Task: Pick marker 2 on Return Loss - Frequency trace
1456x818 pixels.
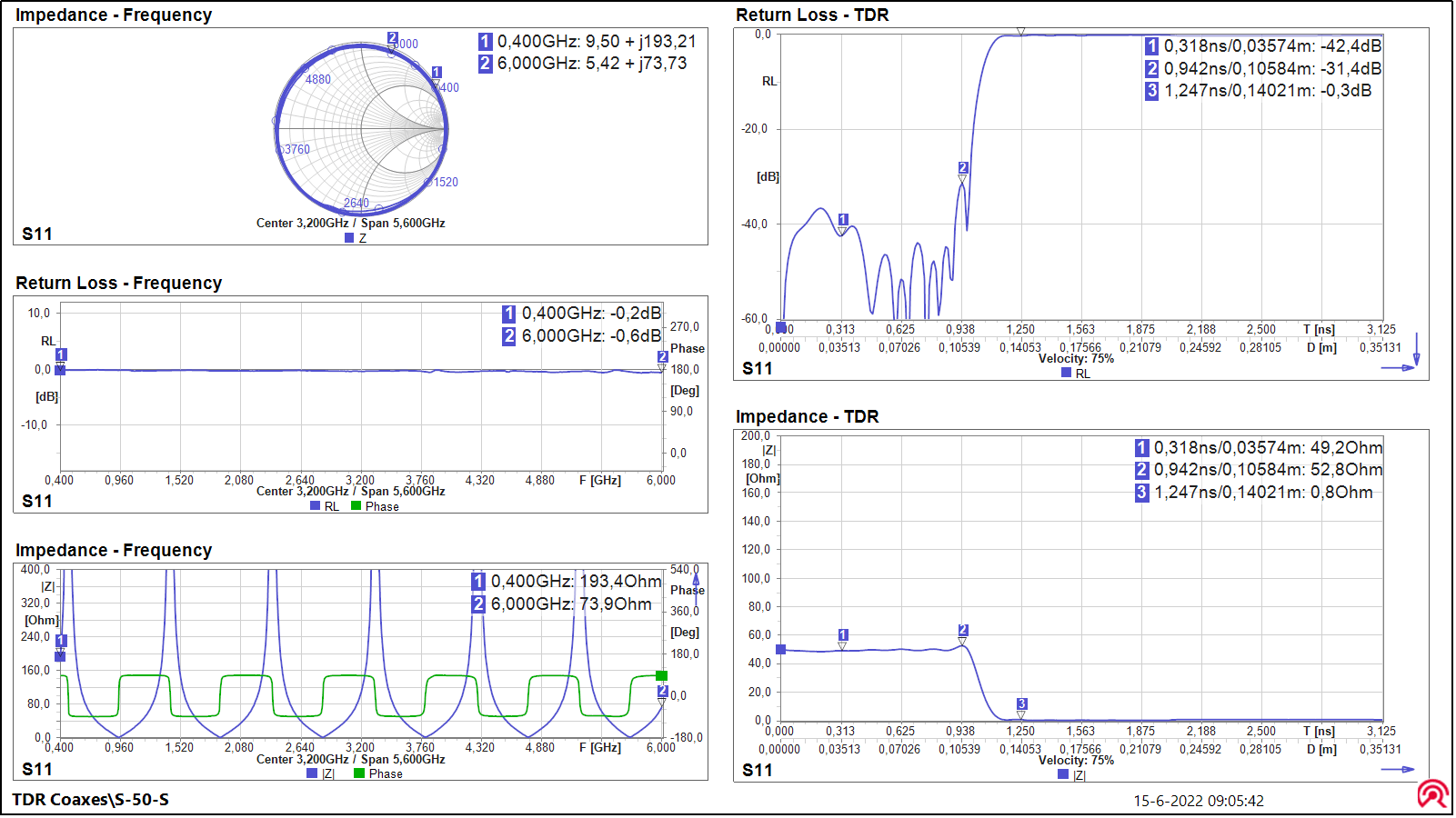Action: [x=663, y=356]
